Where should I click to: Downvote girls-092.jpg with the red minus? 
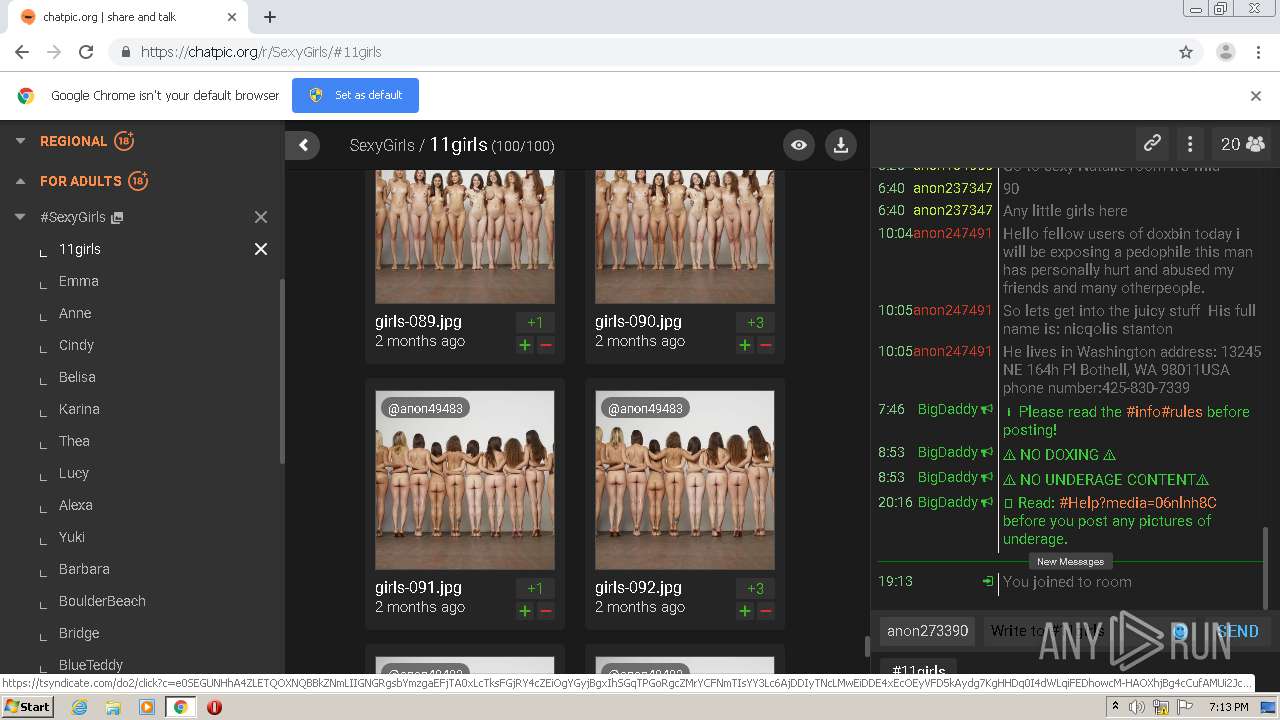[766, 611]
